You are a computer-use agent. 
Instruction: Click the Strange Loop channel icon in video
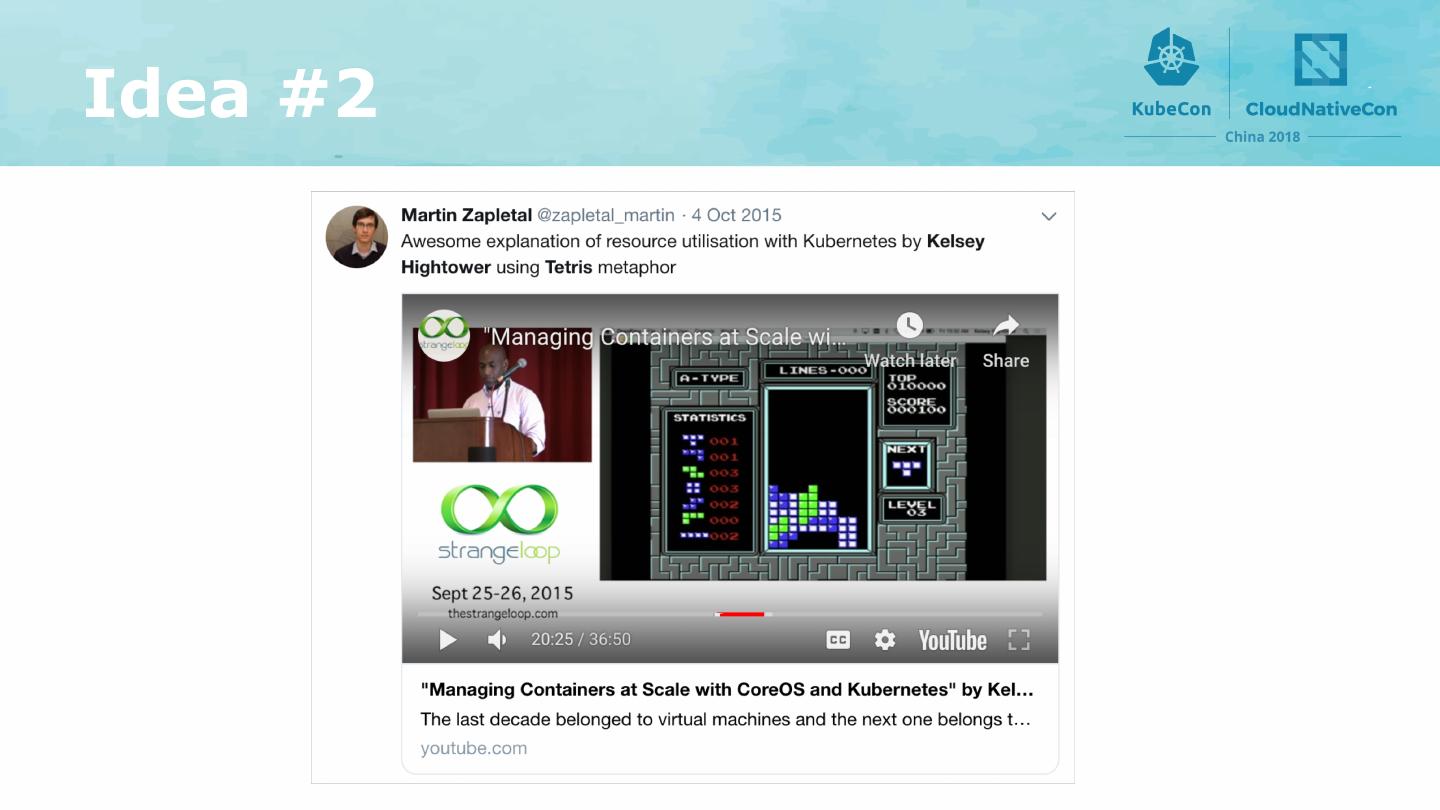(443, 335)
